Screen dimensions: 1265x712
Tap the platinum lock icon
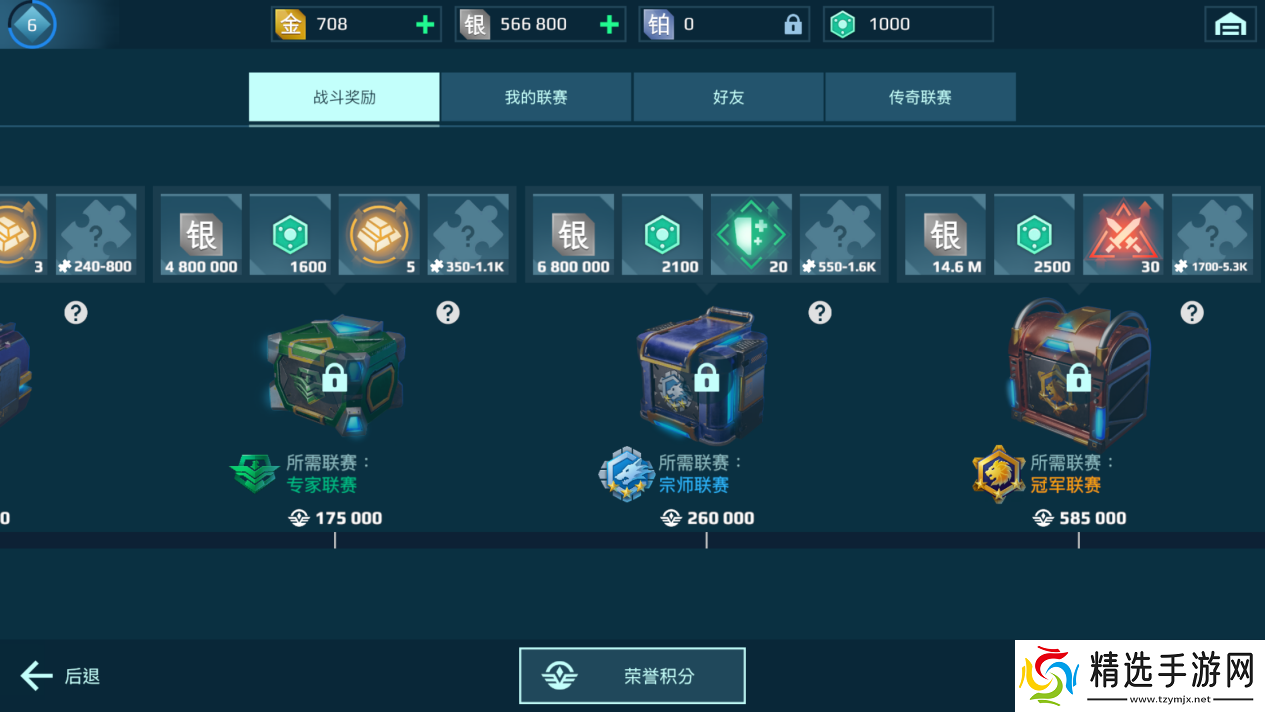[793, 25]
